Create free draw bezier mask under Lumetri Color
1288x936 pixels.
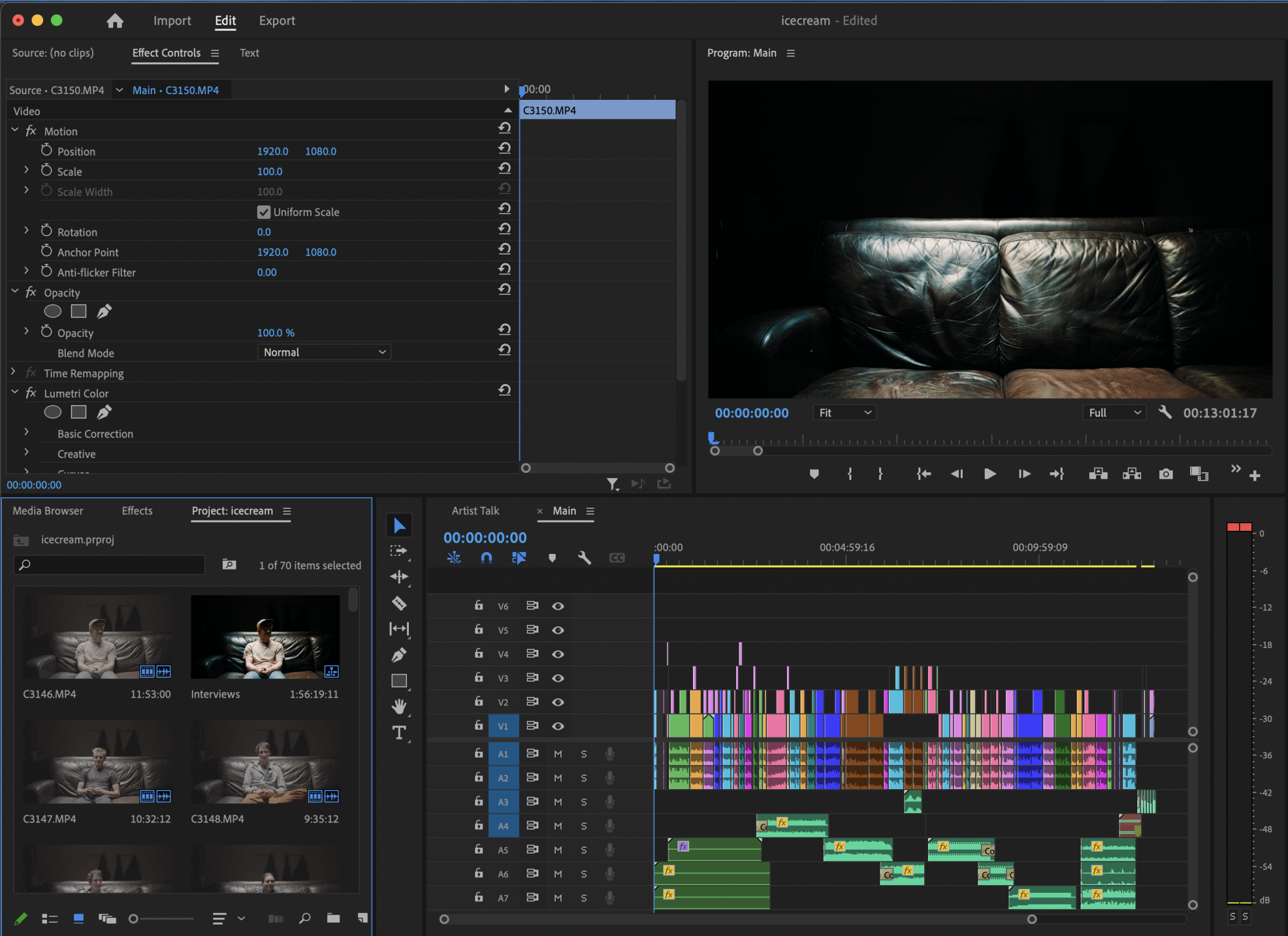click(104, 412)
